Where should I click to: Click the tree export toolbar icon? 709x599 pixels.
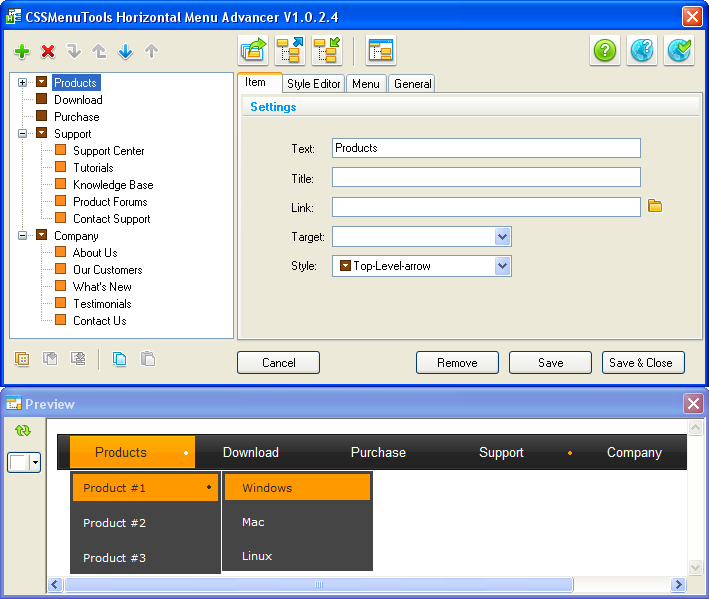point(290,50)
